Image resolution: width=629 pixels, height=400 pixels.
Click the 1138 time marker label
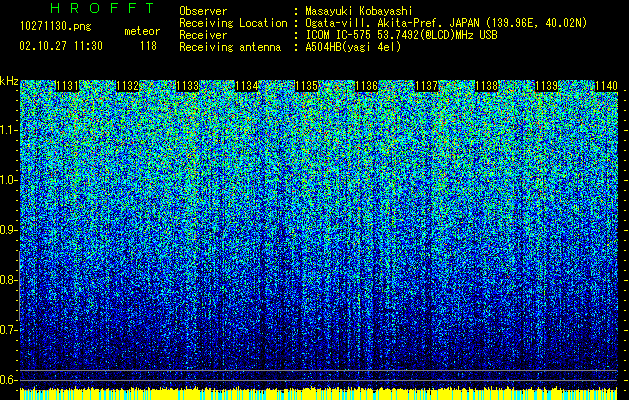tap(487, 86)
